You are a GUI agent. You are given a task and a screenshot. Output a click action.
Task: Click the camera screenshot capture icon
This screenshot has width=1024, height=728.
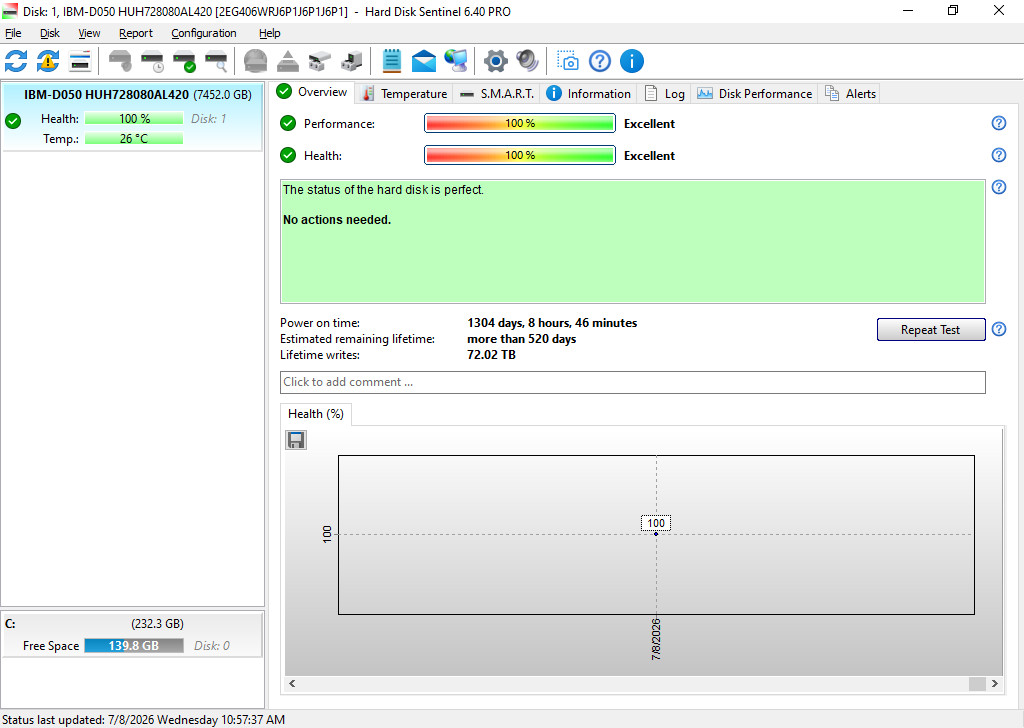click(x=568, y=61)
